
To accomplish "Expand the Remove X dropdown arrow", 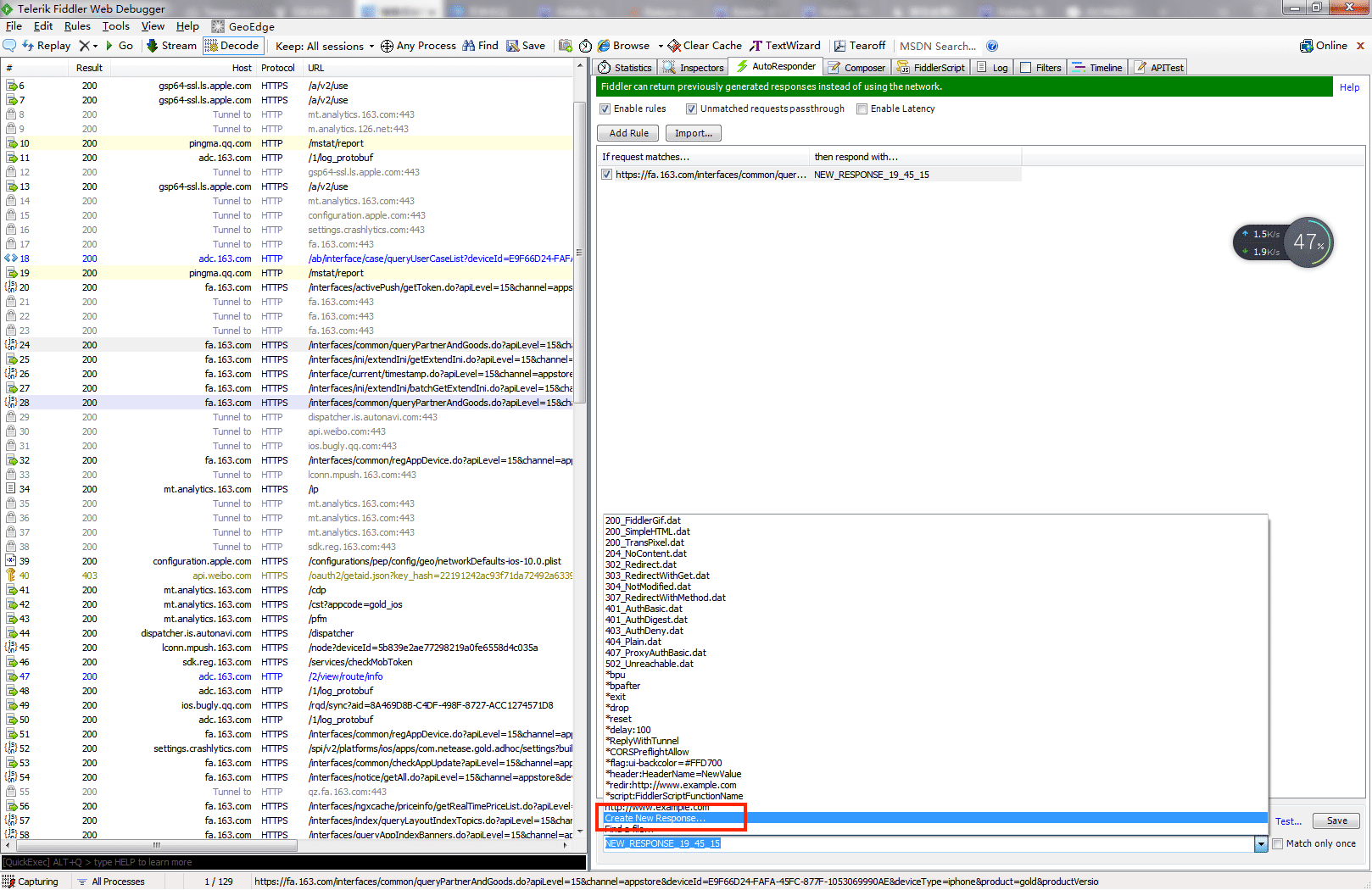I will point(95,46).
